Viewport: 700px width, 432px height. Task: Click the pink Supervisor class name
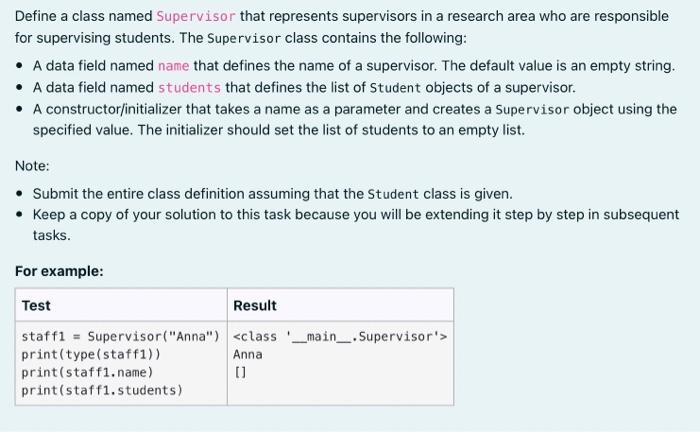click(x=196, y=17)
